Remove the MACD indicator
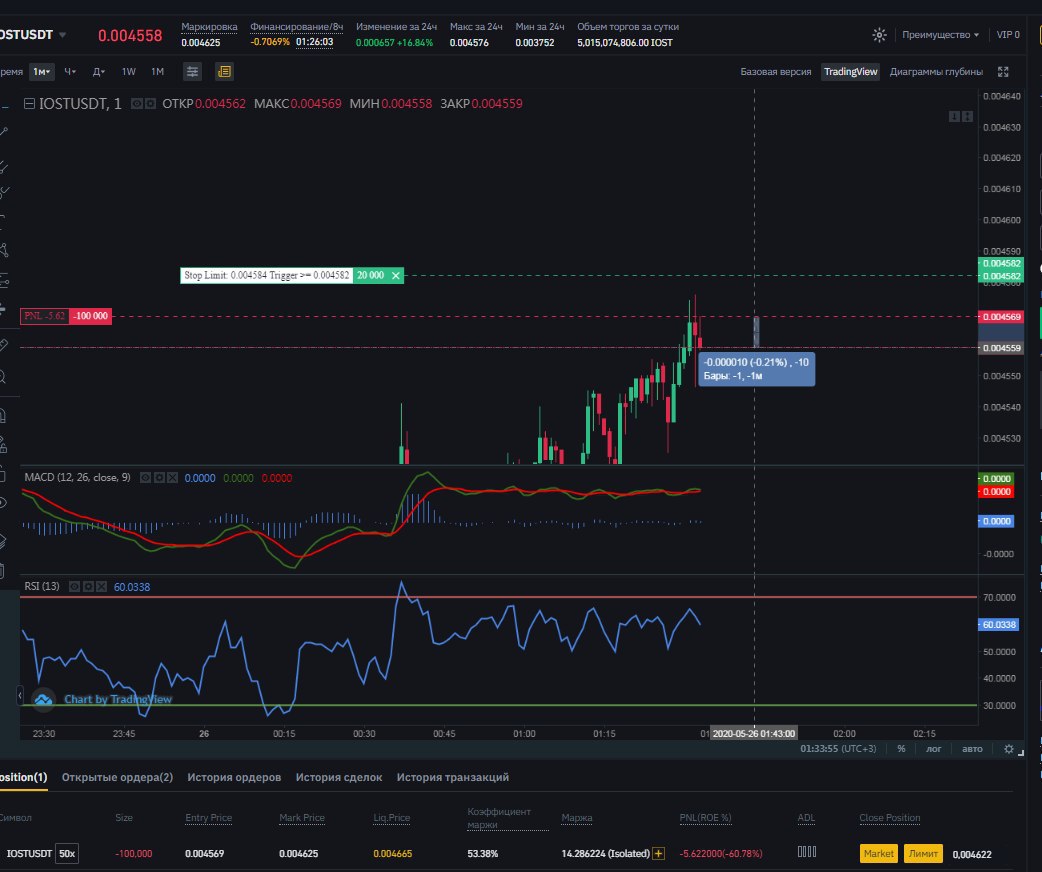This screenshot has width=1042, height=872. pyautogui.click(x=173, y=478)
